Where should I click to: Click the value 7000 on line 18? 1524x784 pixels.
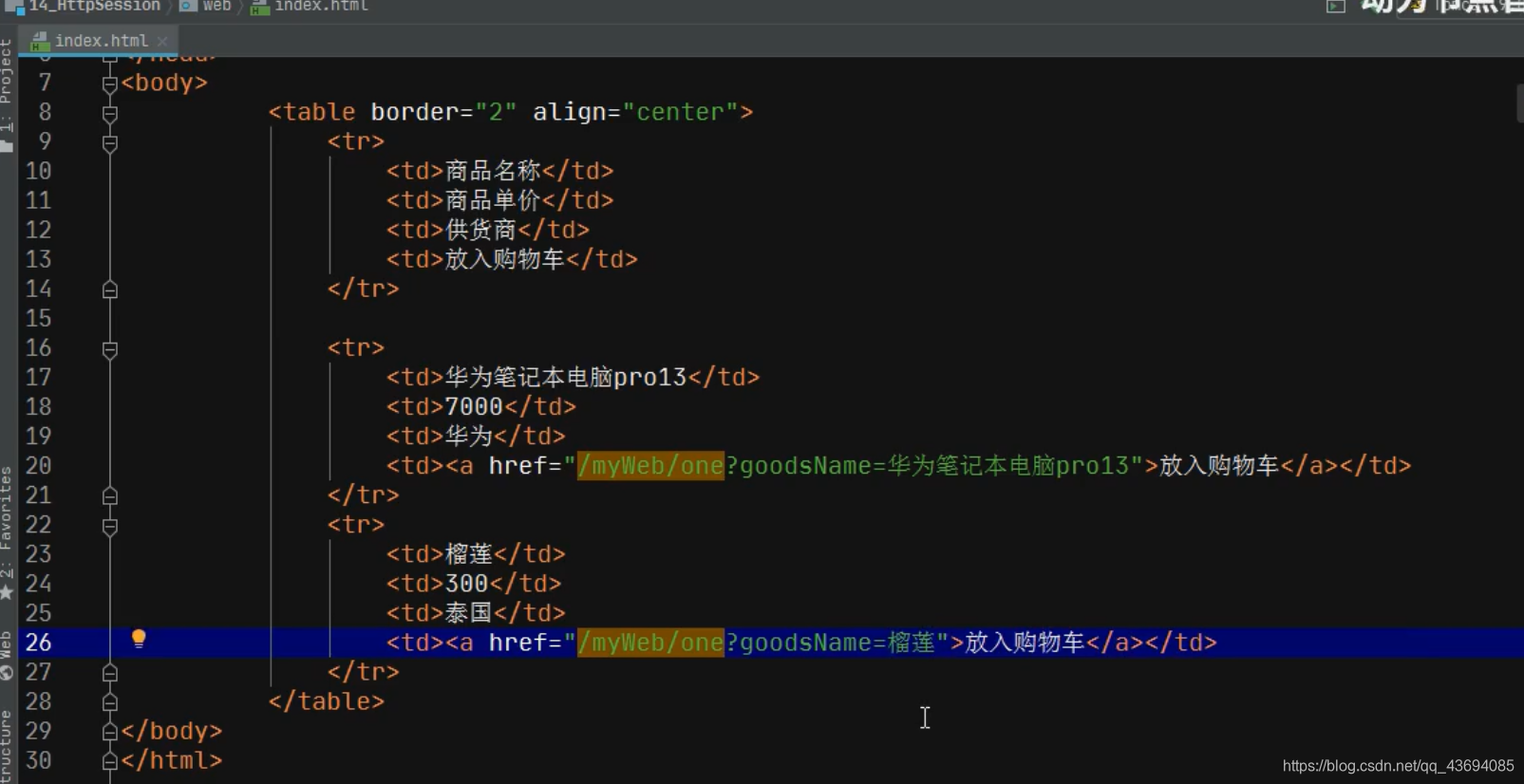click(x=474, y=407)
